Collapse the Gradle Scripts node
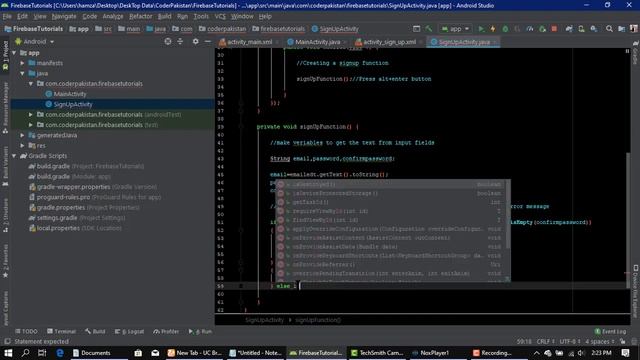The height and width of the screenshot is (360, 640). tap(14, 156)
